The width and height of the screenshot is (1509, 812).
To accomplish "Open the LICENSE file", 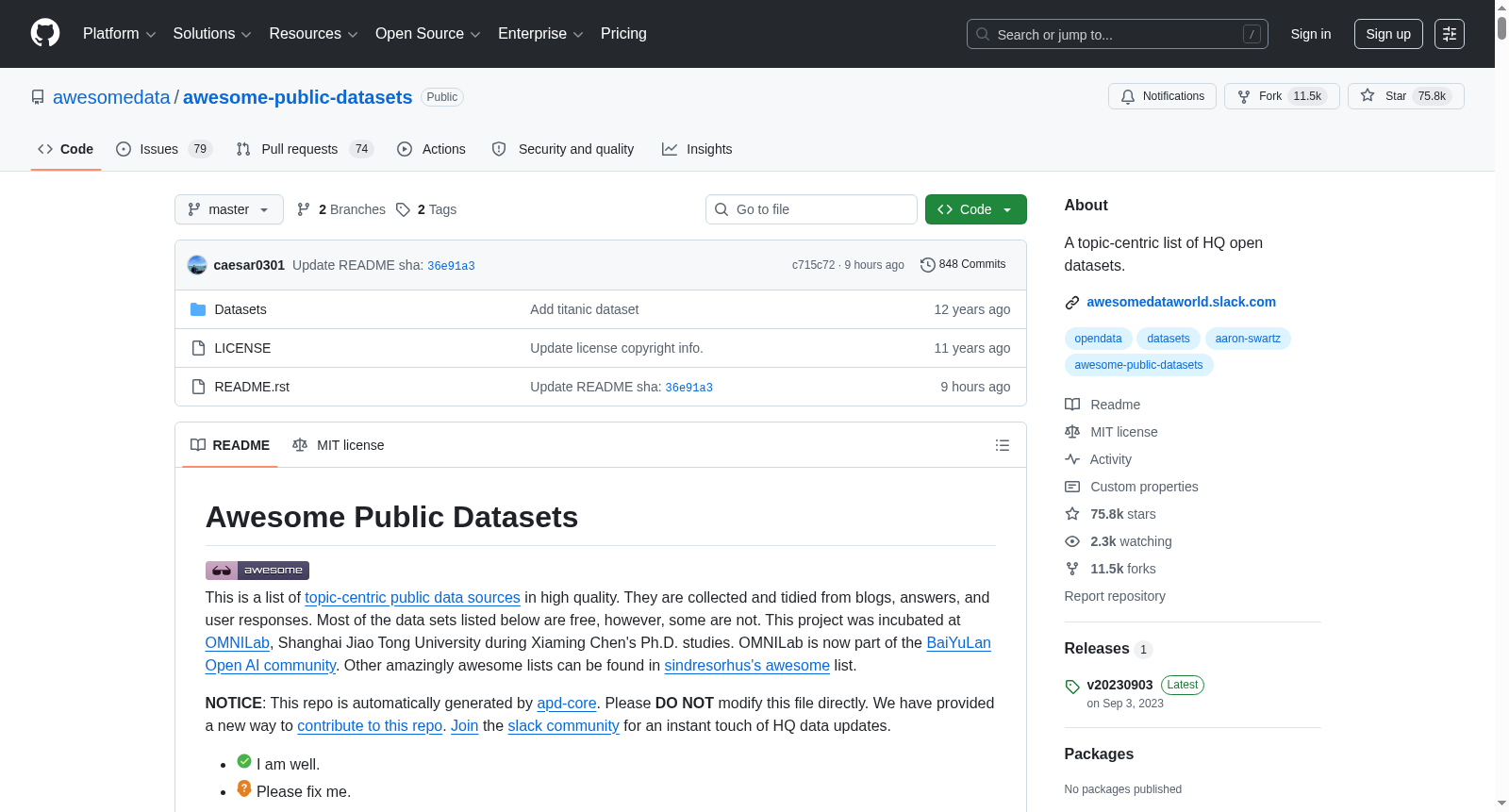I will [242, 348].
